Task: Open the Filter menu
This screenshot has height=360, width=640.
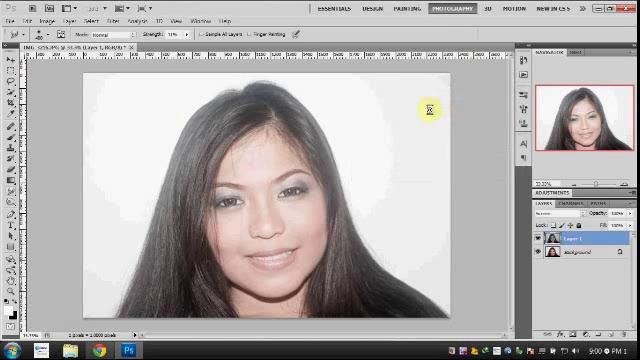Action: (x=113, y=21)
